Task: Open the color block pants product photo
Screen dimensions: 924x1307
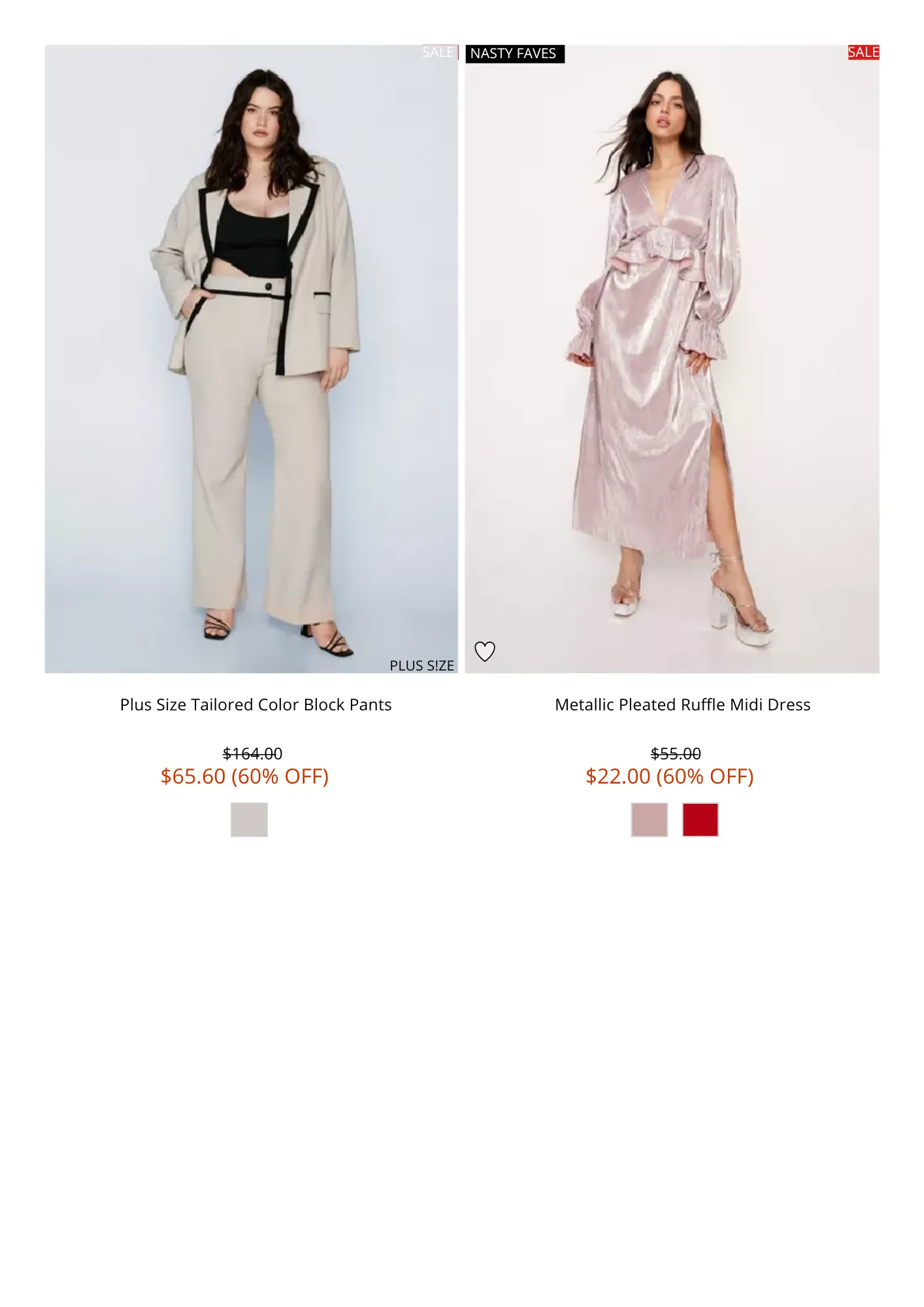Action: coord(251,359)
